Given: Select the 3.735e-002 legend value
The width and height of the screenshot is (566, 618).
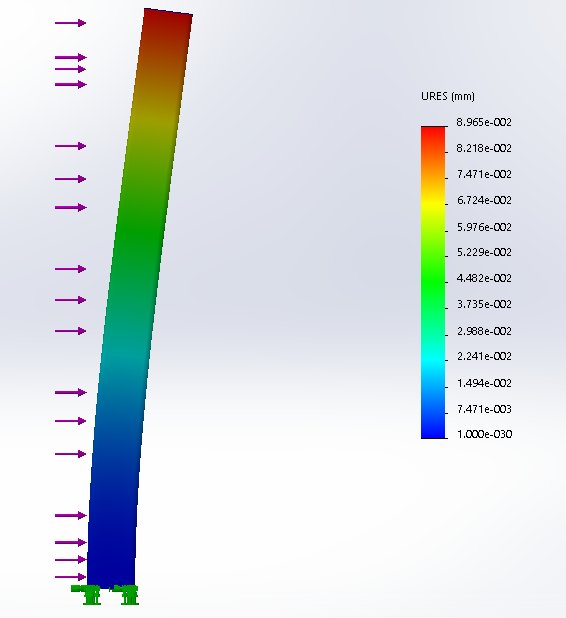Looking at the screenshot, I should 484,304.
